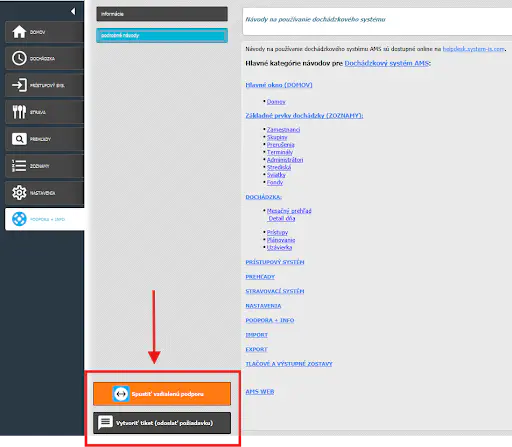
Task: Open the Sviatky link
Action: tap(276, 175)
